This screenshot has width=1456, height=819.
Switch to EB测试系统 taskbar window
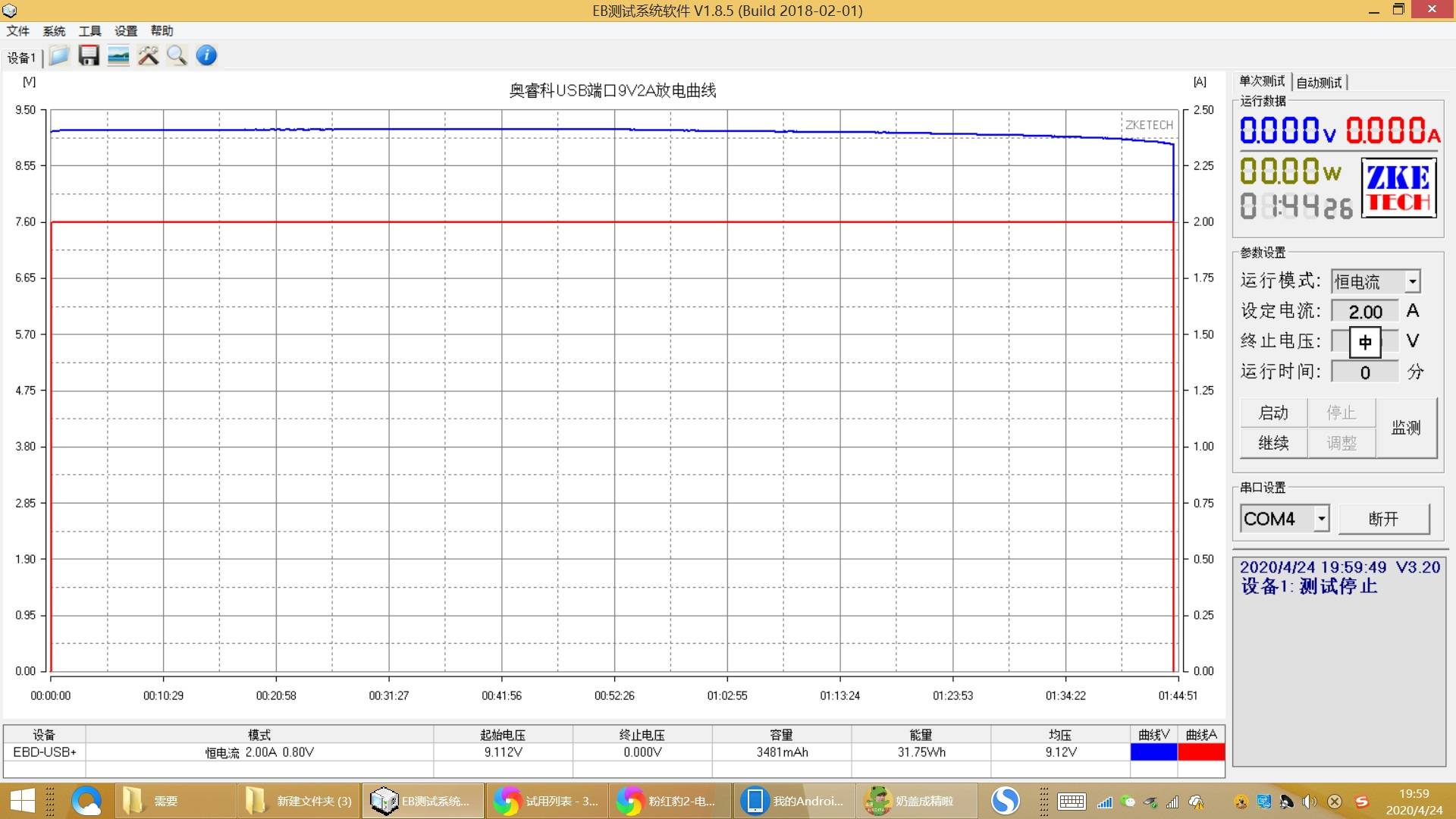click(x=422, y=801)
